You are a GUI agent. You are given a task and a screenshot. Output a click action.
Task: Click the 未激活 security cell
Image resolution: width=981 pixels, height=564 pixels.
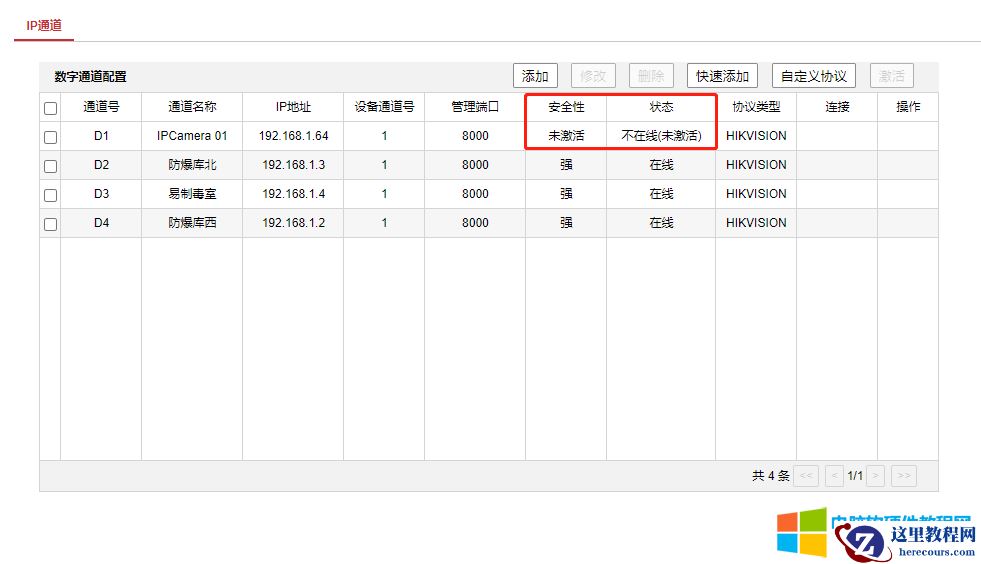pos(566,136)
